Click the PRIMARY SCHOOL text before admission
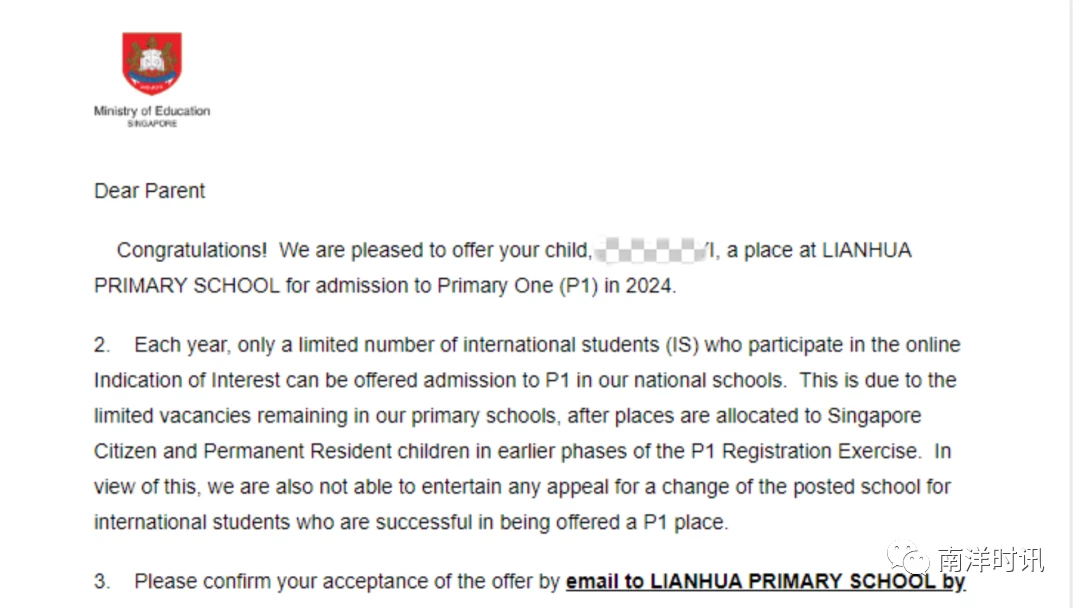Viewport: 1080px width, 608px height. (x=187, y=286)
